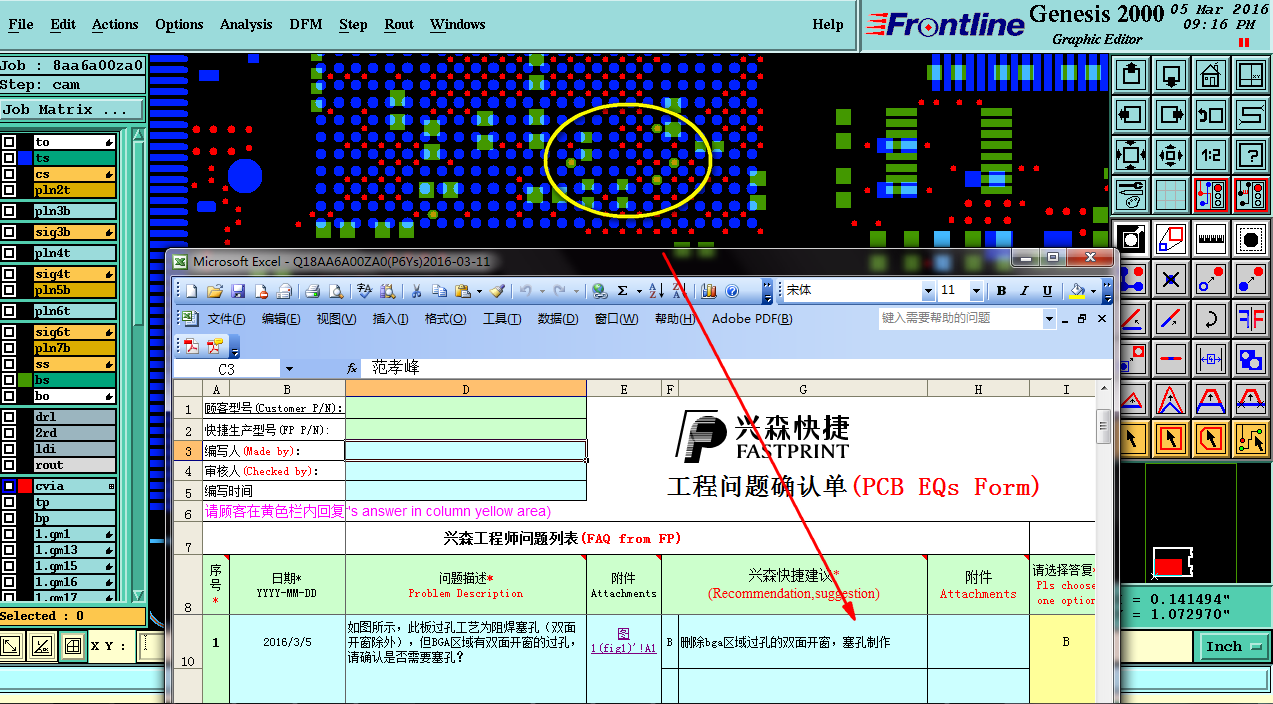Open the Excel font name dropdown
This screenshot has width=1273, height=704.
[x=927, y=291]
